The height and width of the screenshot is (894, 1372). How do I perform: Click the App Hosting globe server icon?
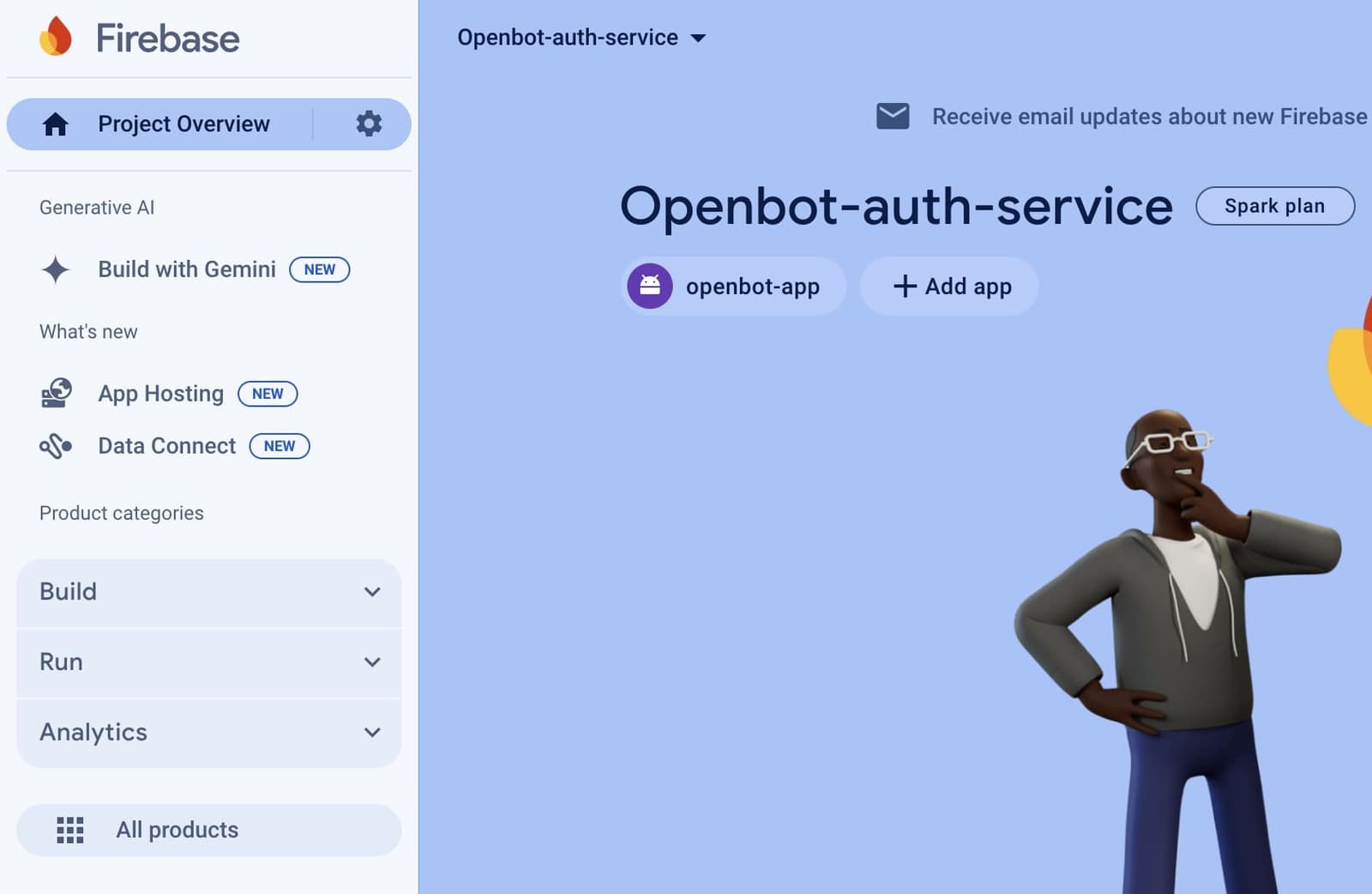(57, 394)
